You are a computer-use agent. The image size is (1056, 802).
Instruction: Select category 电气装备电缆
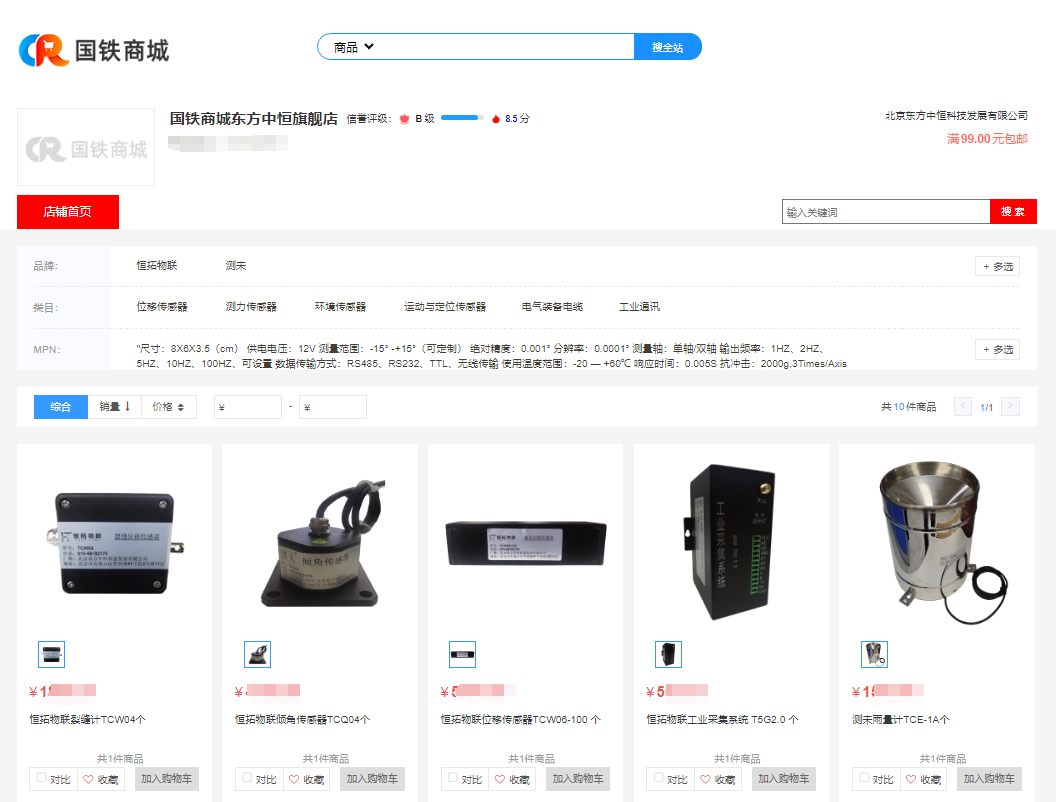pyautogui.click(x=552, y=307)
